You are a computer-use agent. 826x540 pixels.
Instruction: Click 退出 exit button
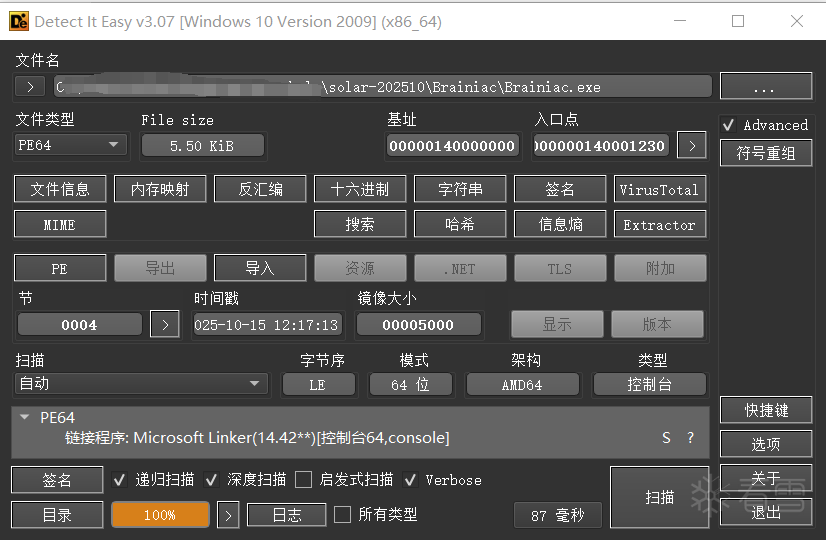click(x=765, y=512)
